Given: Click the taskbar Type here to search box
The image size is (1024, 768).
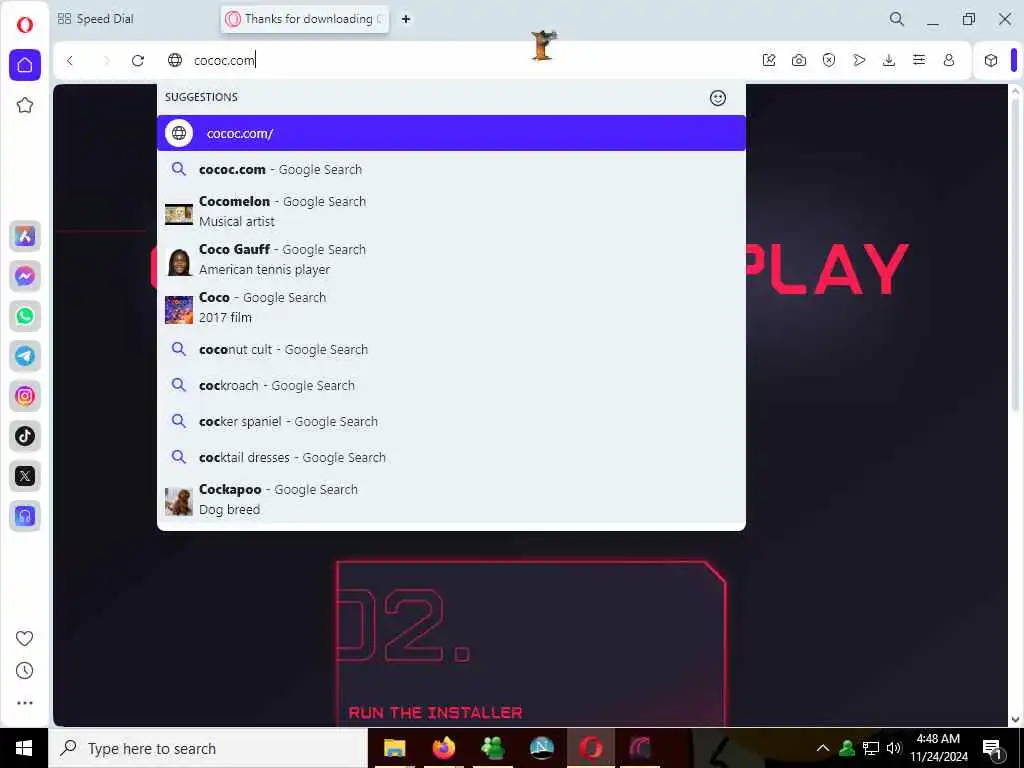Looking at the screenshot, I should coord(208,748).
